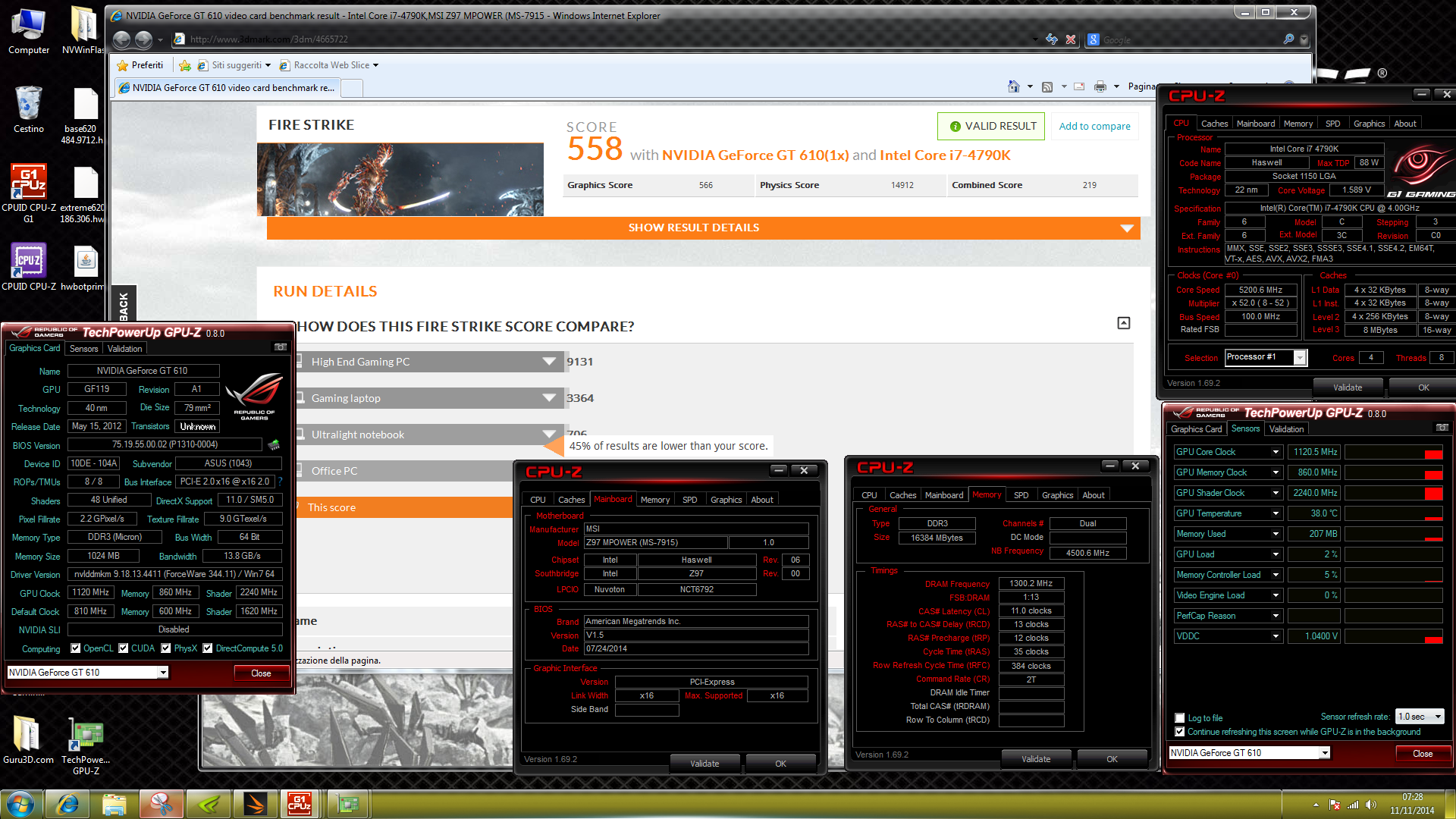
Task: Open the Computer desktop icon
Action: tap(29, 31)
